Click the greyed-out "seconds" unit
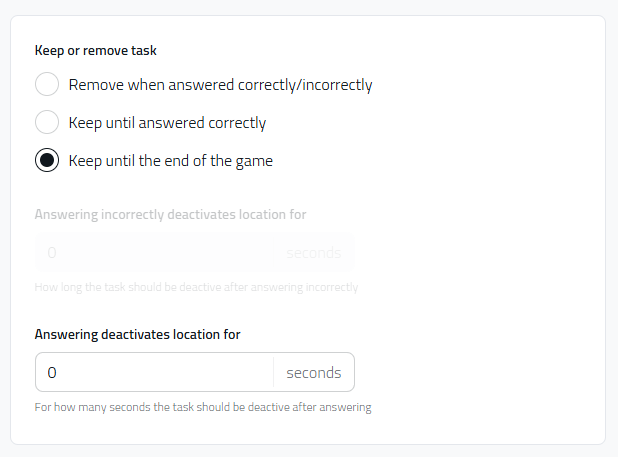 click(x=313, y=252)
